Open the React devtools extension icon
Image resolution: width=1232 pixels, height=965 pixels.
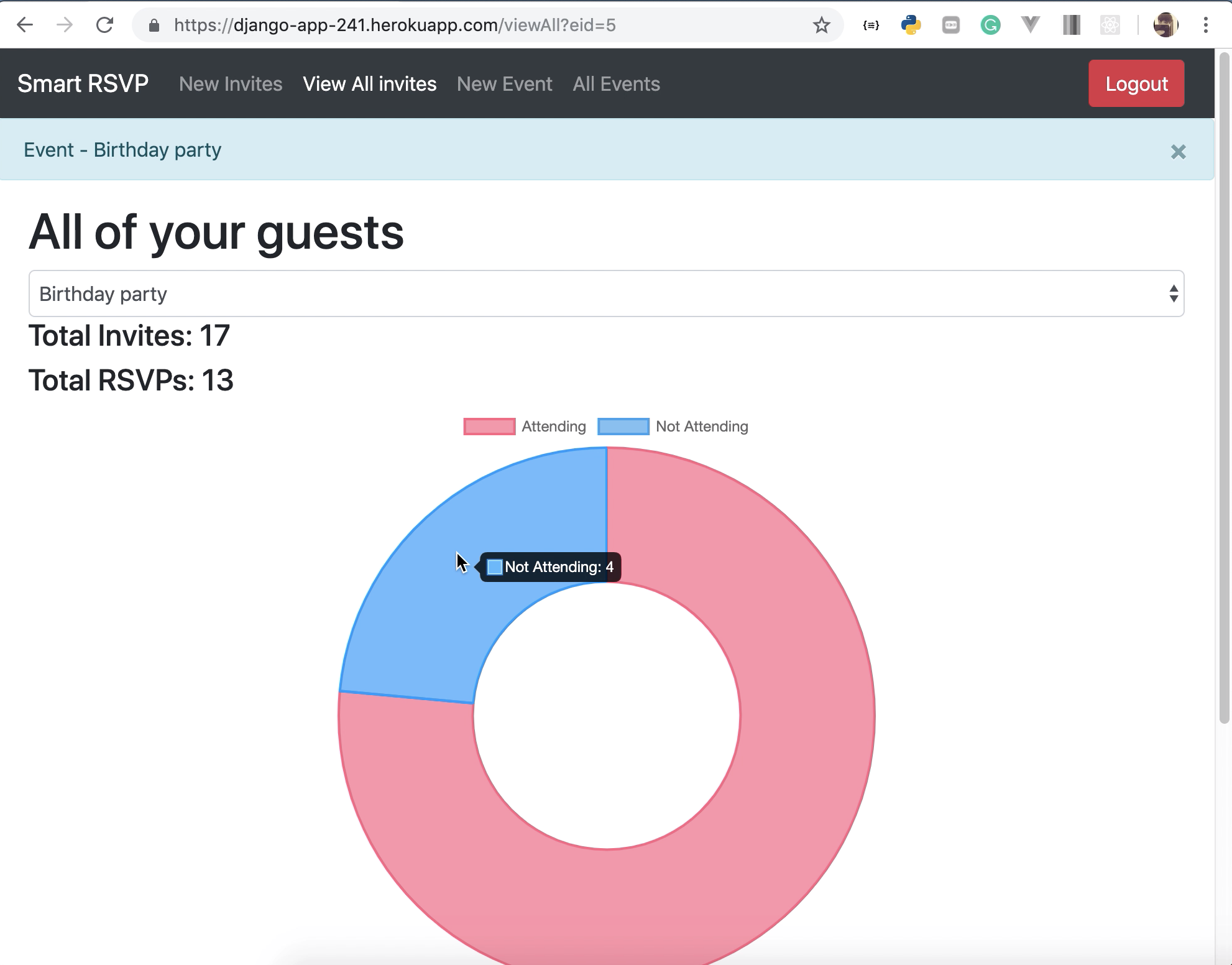click(1110, 25)
